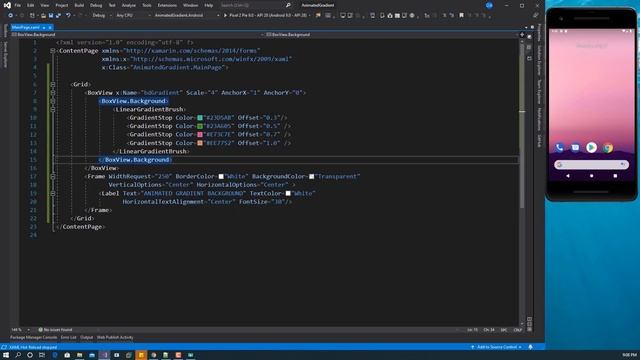The image size is (640, 360).
Task: Click the Android device manager icon in toolbar
Action: [381, 16]
